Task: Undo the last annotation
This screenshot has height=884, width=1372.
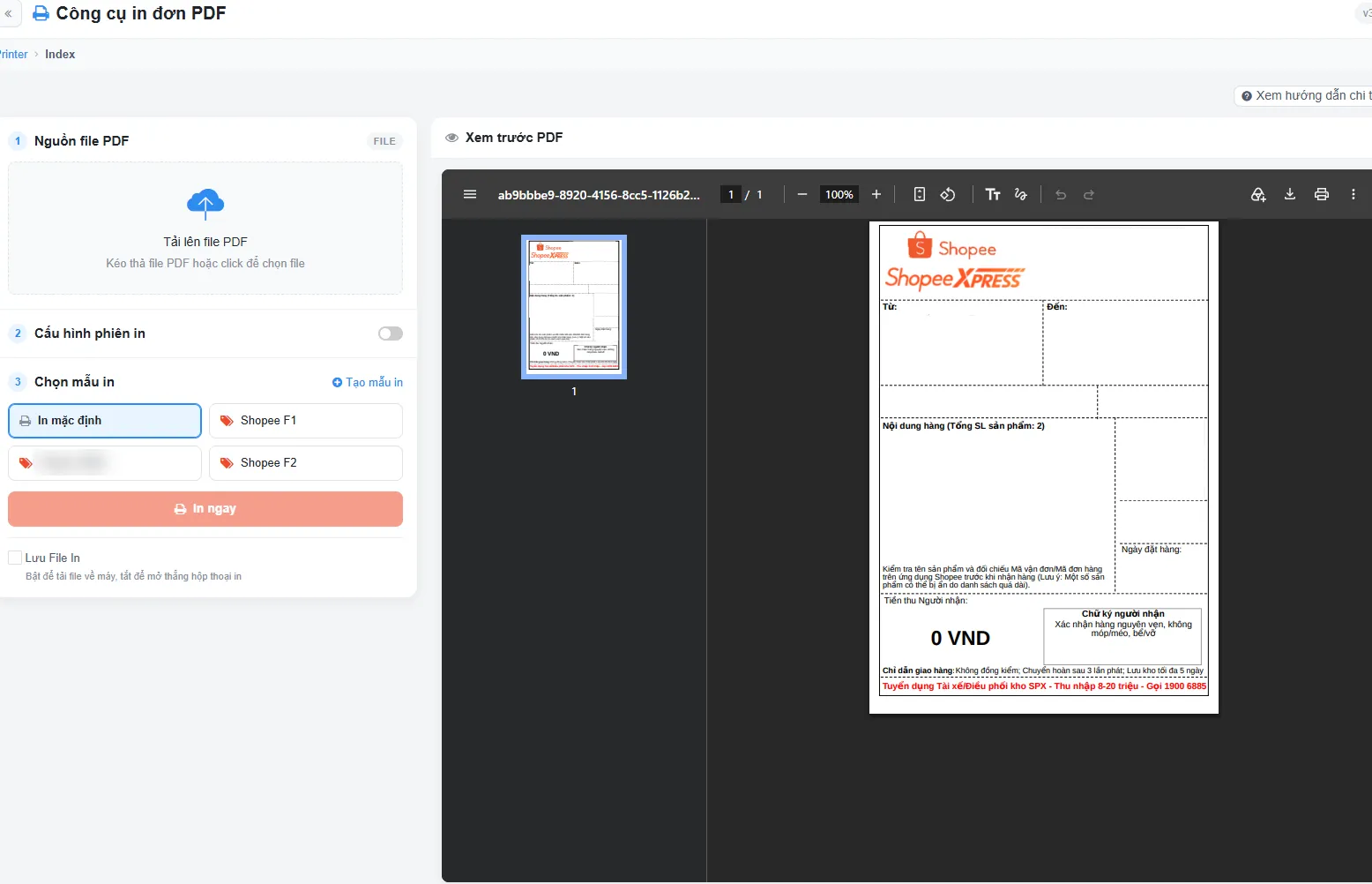Action: pyautogui.click(x=1061, y=194)
